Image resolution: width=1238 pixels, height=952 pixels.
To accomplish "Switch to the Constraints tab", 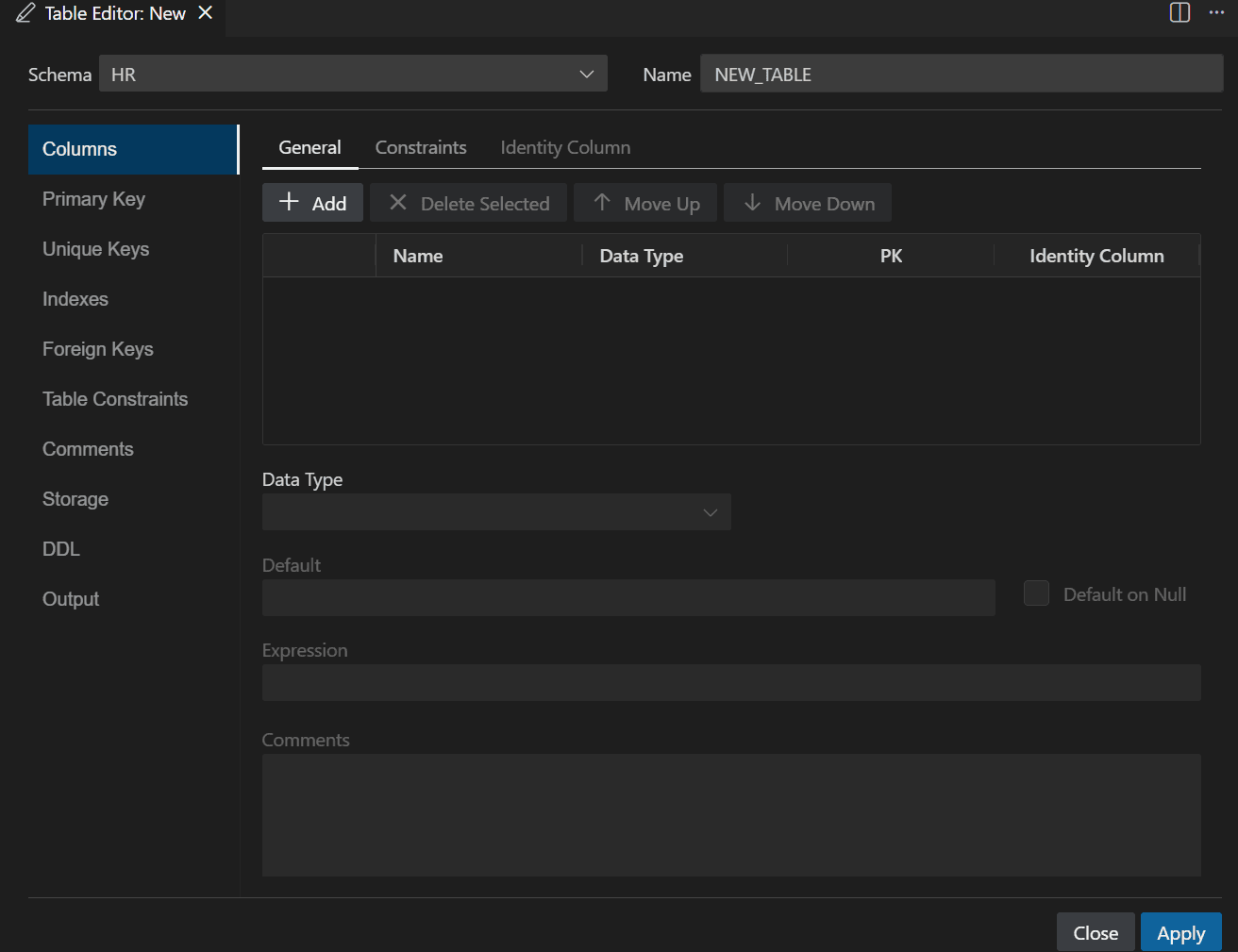I will tap(421, 147).
